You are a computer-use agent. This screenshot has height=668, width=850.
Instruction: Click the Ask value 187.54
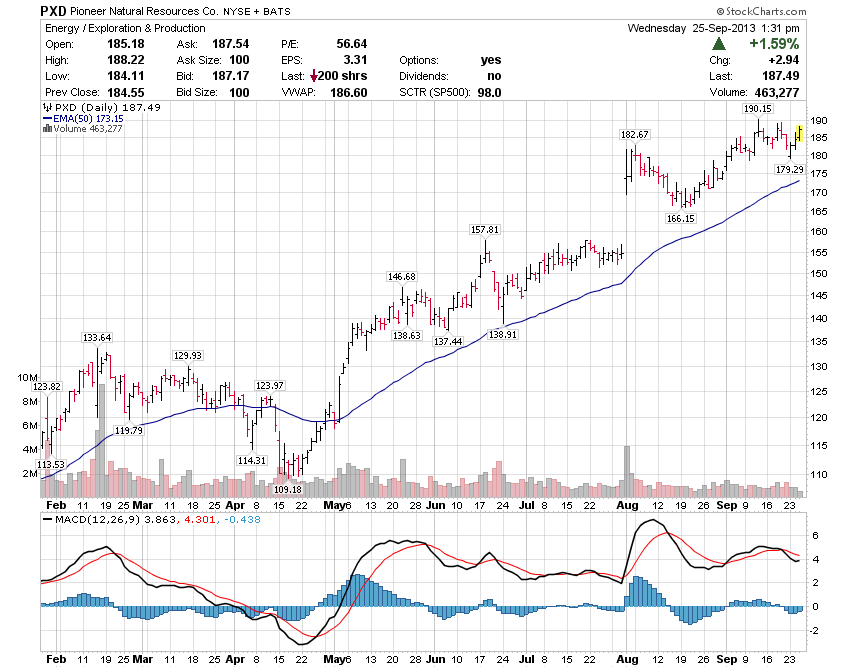pos(230,44)
